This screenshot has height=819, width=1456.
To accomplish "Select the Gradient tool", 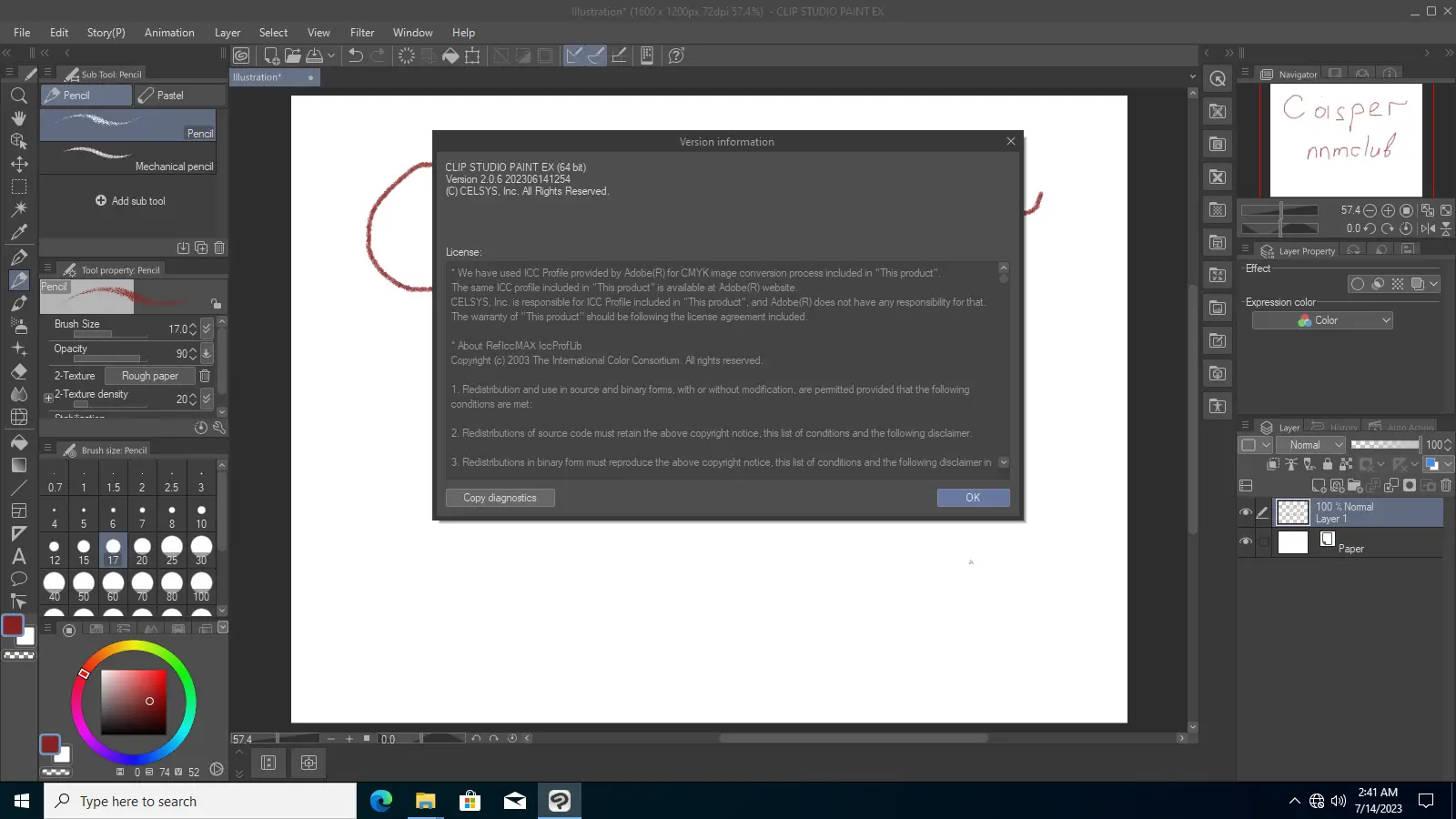I will [18, 465].
